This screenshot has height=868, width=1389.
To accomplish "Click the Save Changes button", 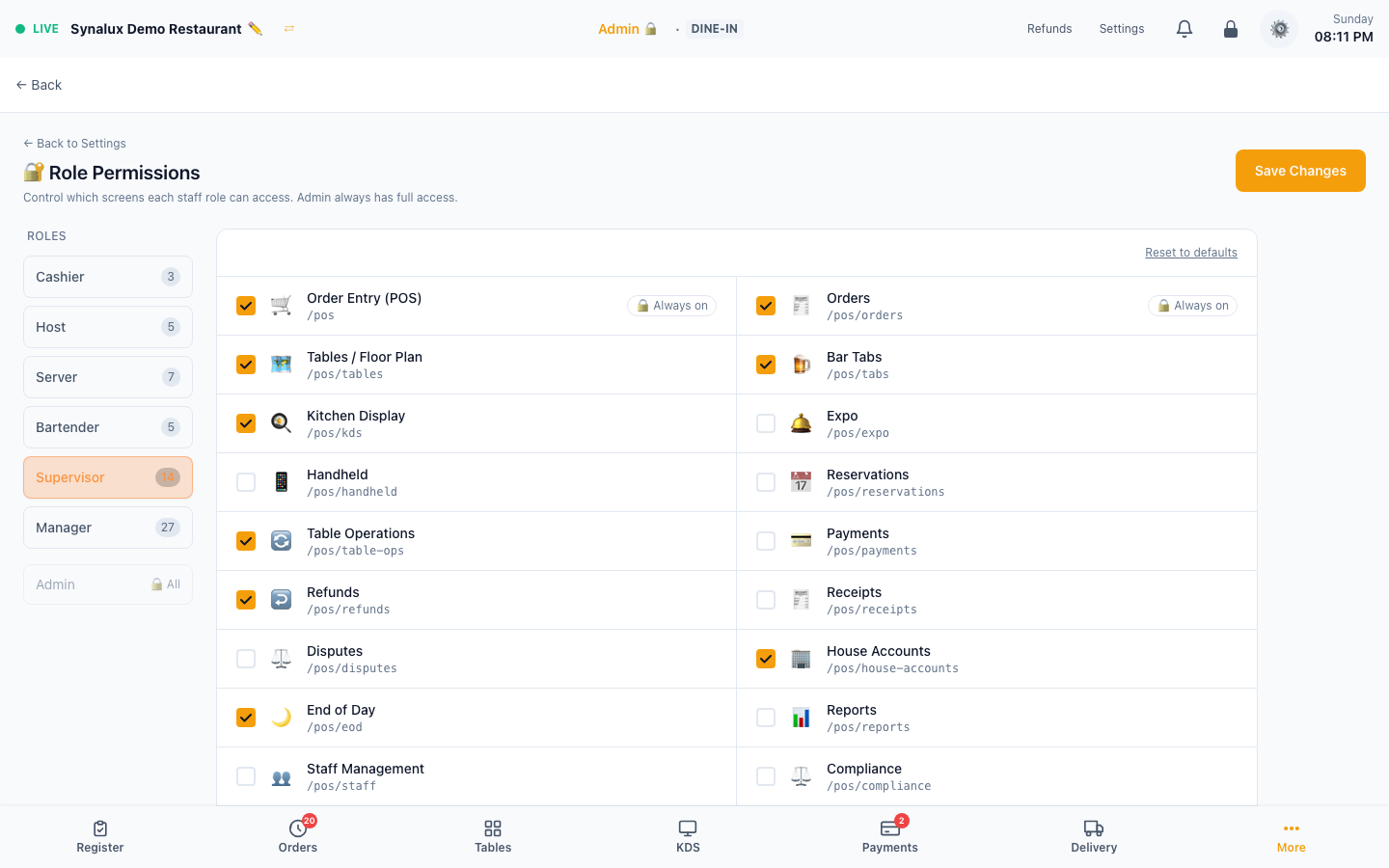I will pyautogui.click(x=1300, y=171).
